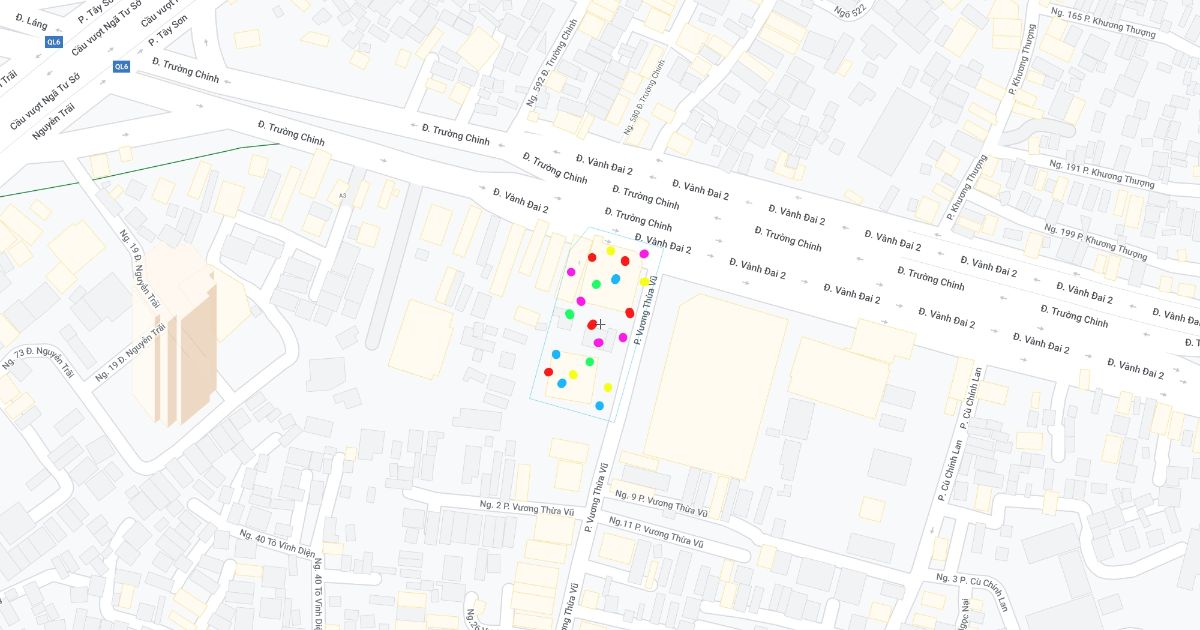The height and width of the screenshot is (630, 1200).
Task: Select the leftmost red dot in the outlined area
Action: tap(548, 372)
